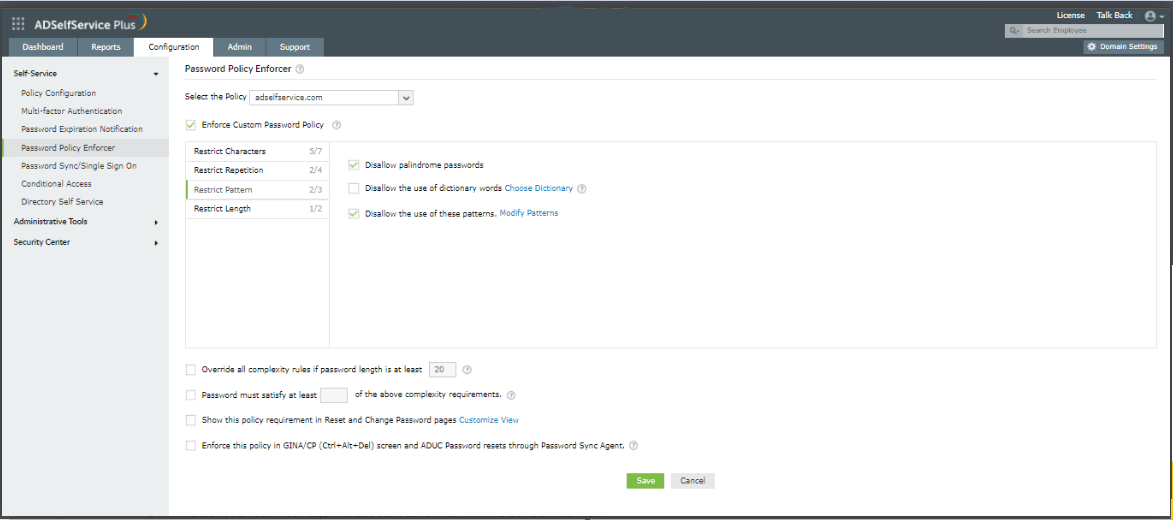1173x520 pixels.
Task: Open the Customize View link
Action: [489, 420]
